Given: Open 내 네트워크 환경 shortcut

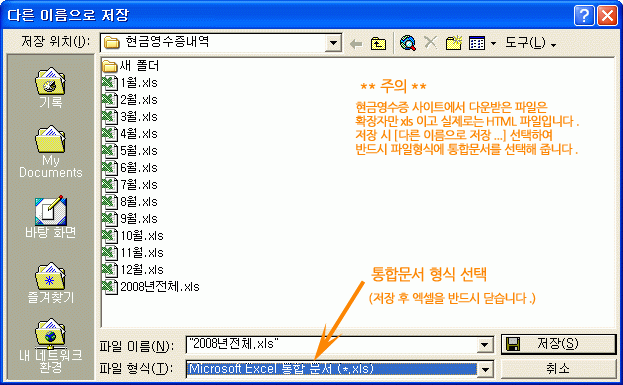Looking at the screenshot, I should pyautogui.click(x=50, y=346).
